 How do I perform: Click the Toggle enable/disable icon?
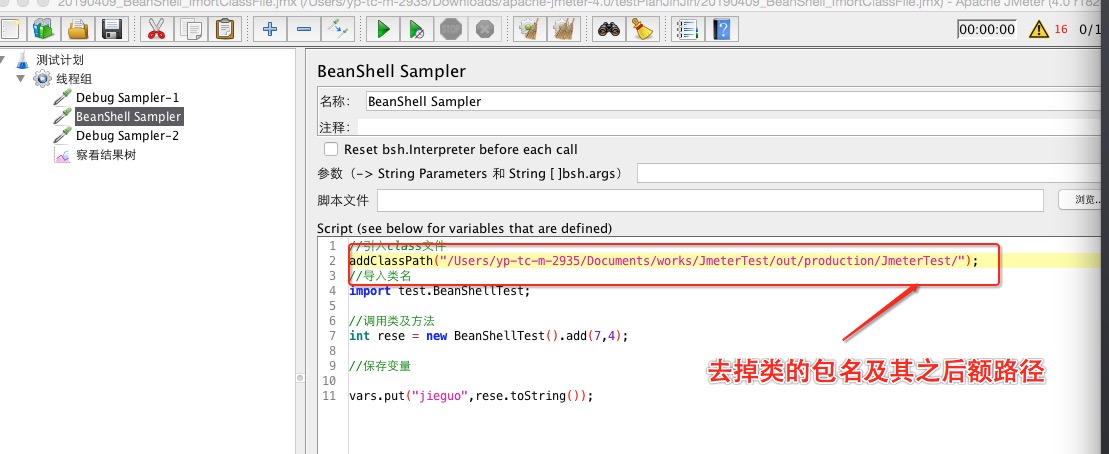click(x=337, y=29)
